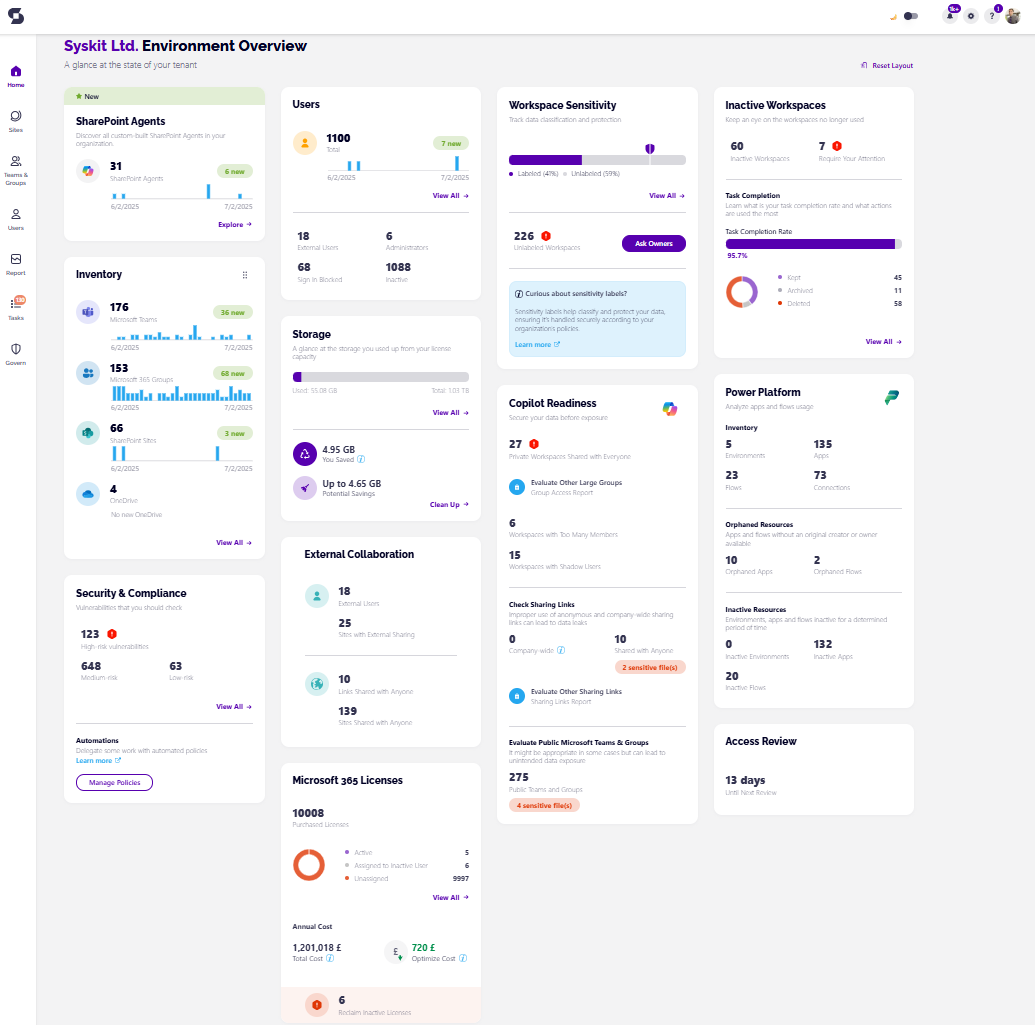Open Explore link on SharePoint Agents card
The image size is (1035, 1025).
click(x=234, y=225)
